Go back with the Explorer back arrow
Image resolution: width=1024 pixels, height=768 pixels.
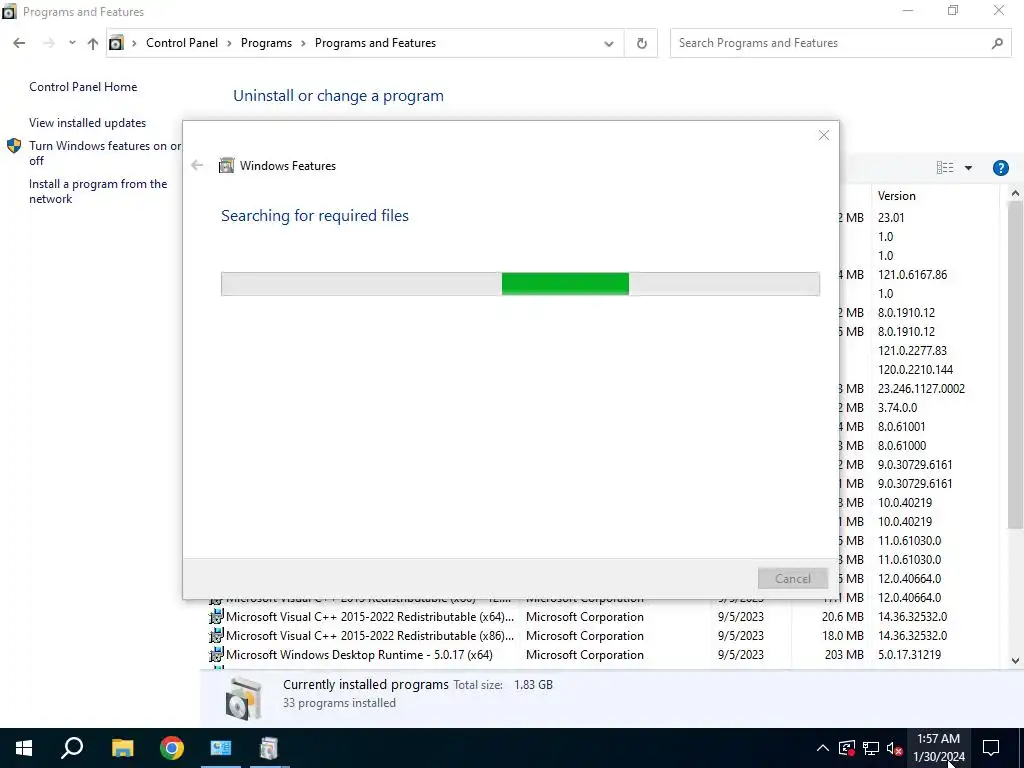[19, 43]
